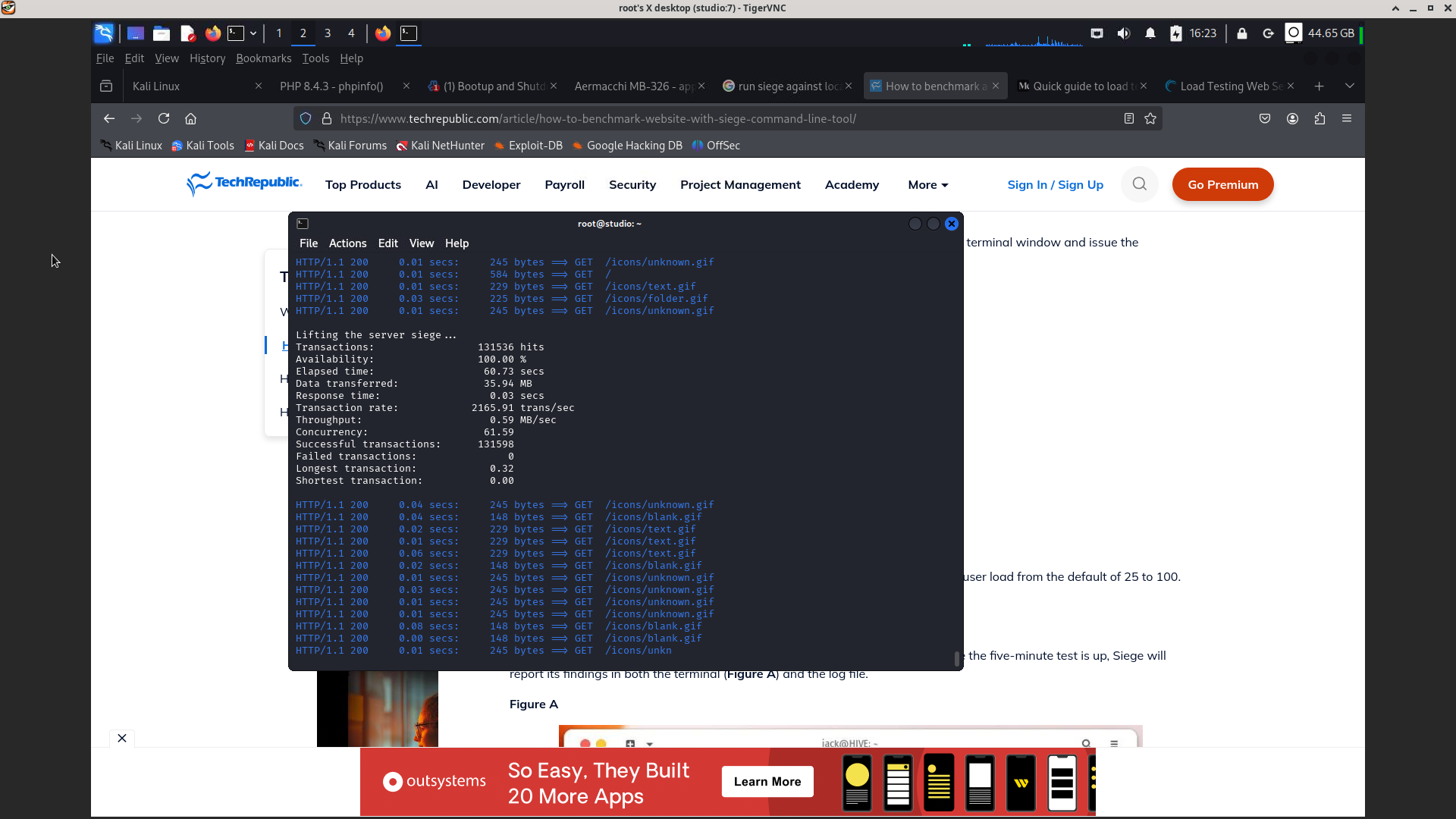1456x819 pixels.
Task: Open the terminal Edit menu
Action: click(388, 243)
